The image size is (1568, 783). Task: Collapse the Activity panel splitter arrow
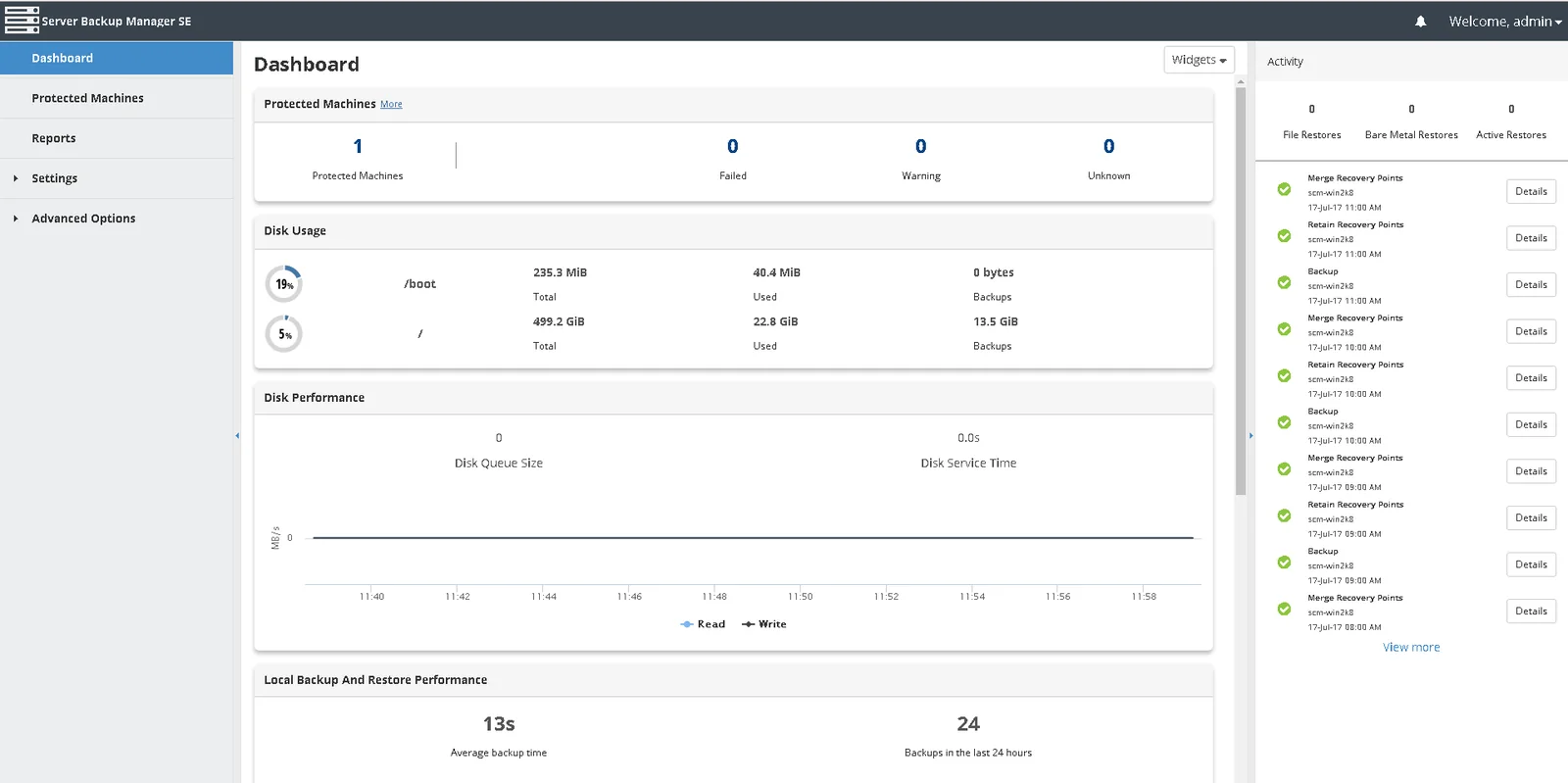point(1250,435)
